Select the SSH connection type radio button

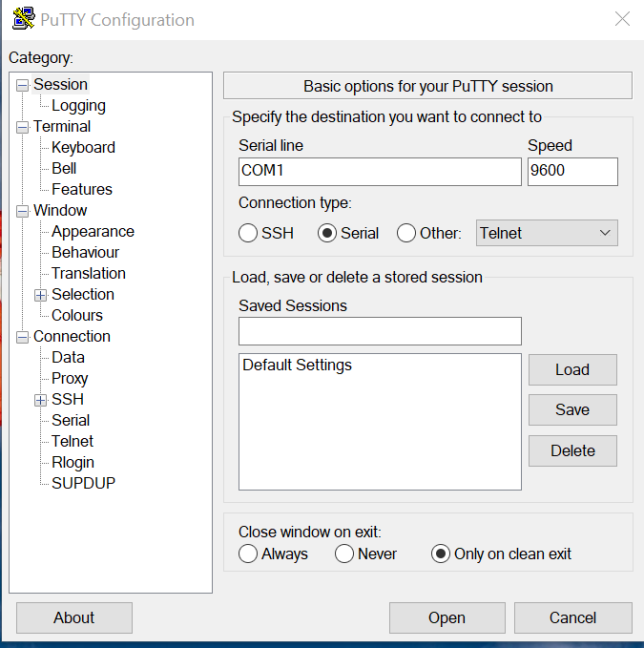[249, 233]
